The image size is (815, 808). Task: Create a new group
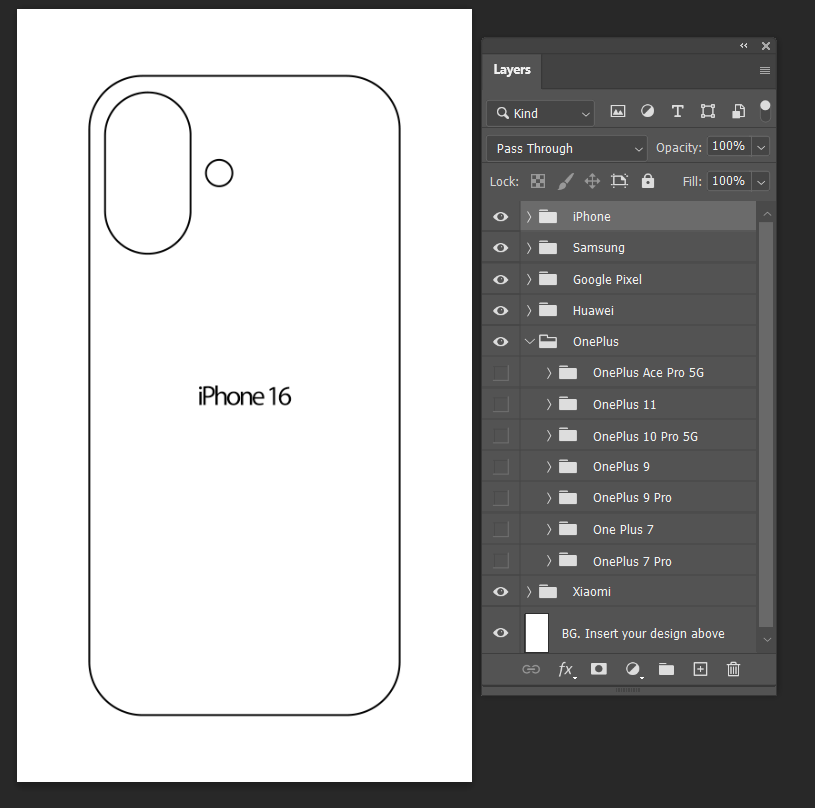coord(666,669)
